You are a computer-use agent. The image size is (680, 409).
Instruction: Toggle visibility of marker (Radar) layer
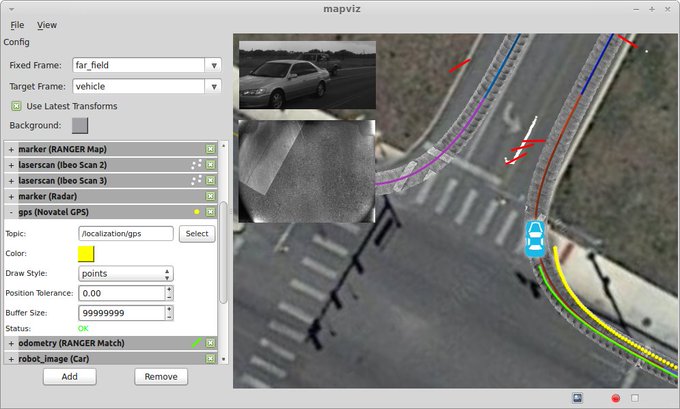(210, 196)
